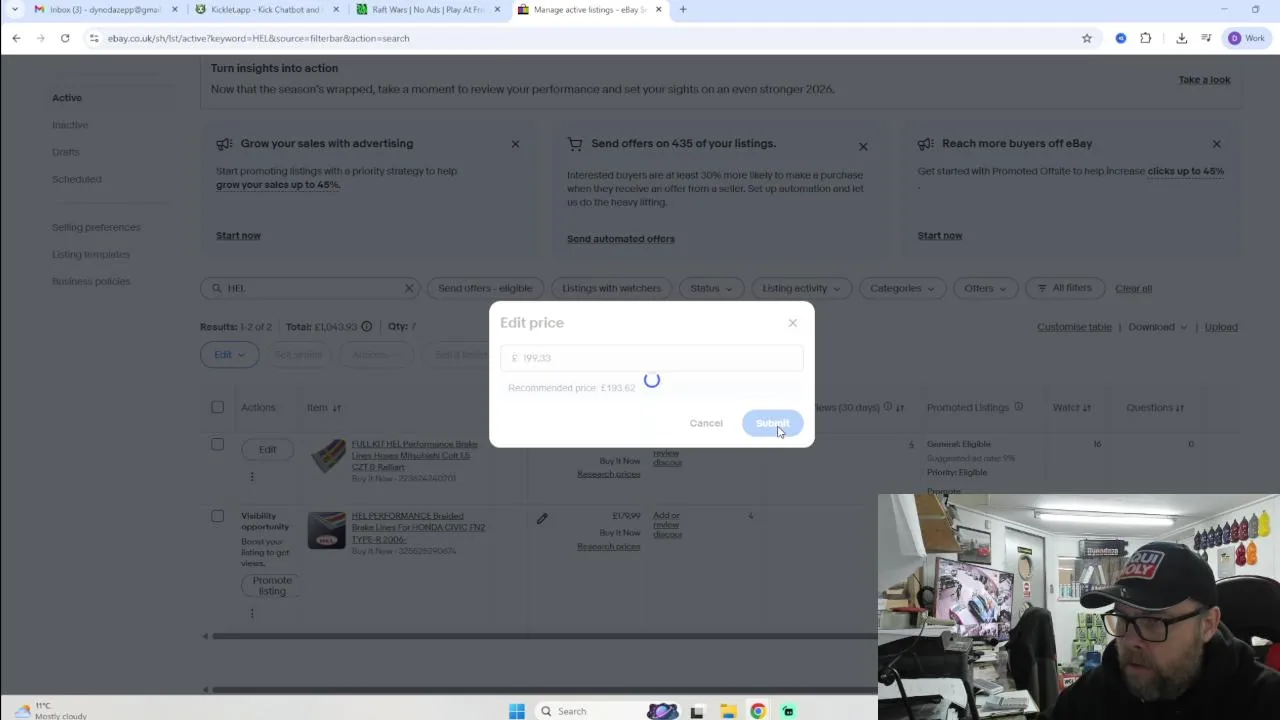Click Upload link
Viewport: 1280px width, 720px height.
(x=1221, y=327)
